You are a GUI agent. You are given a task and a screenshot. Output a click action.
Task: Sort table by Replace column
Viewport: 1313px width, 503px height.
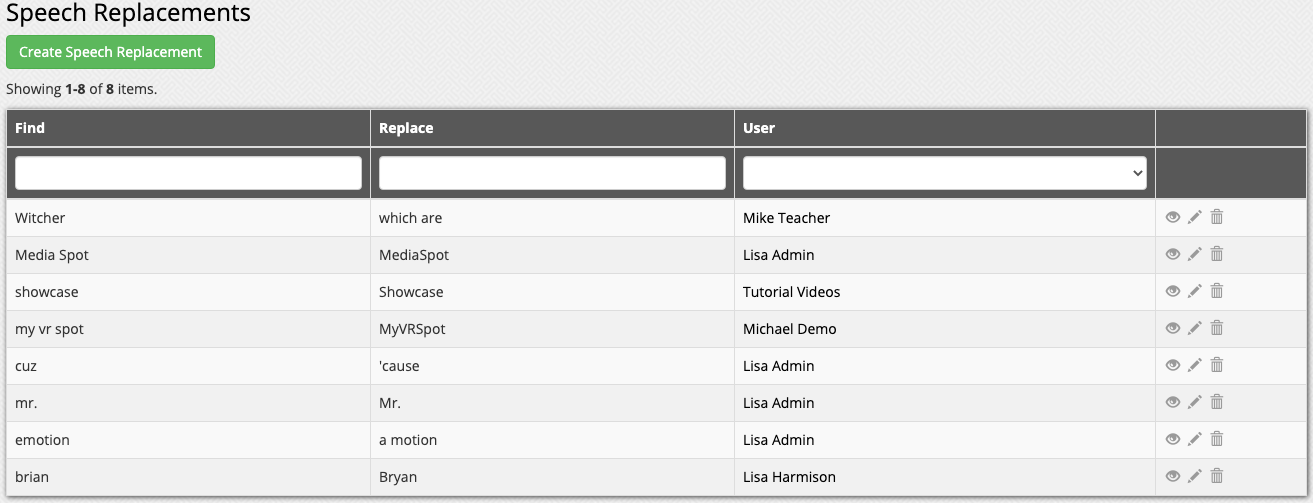click(x=406, y=128)
